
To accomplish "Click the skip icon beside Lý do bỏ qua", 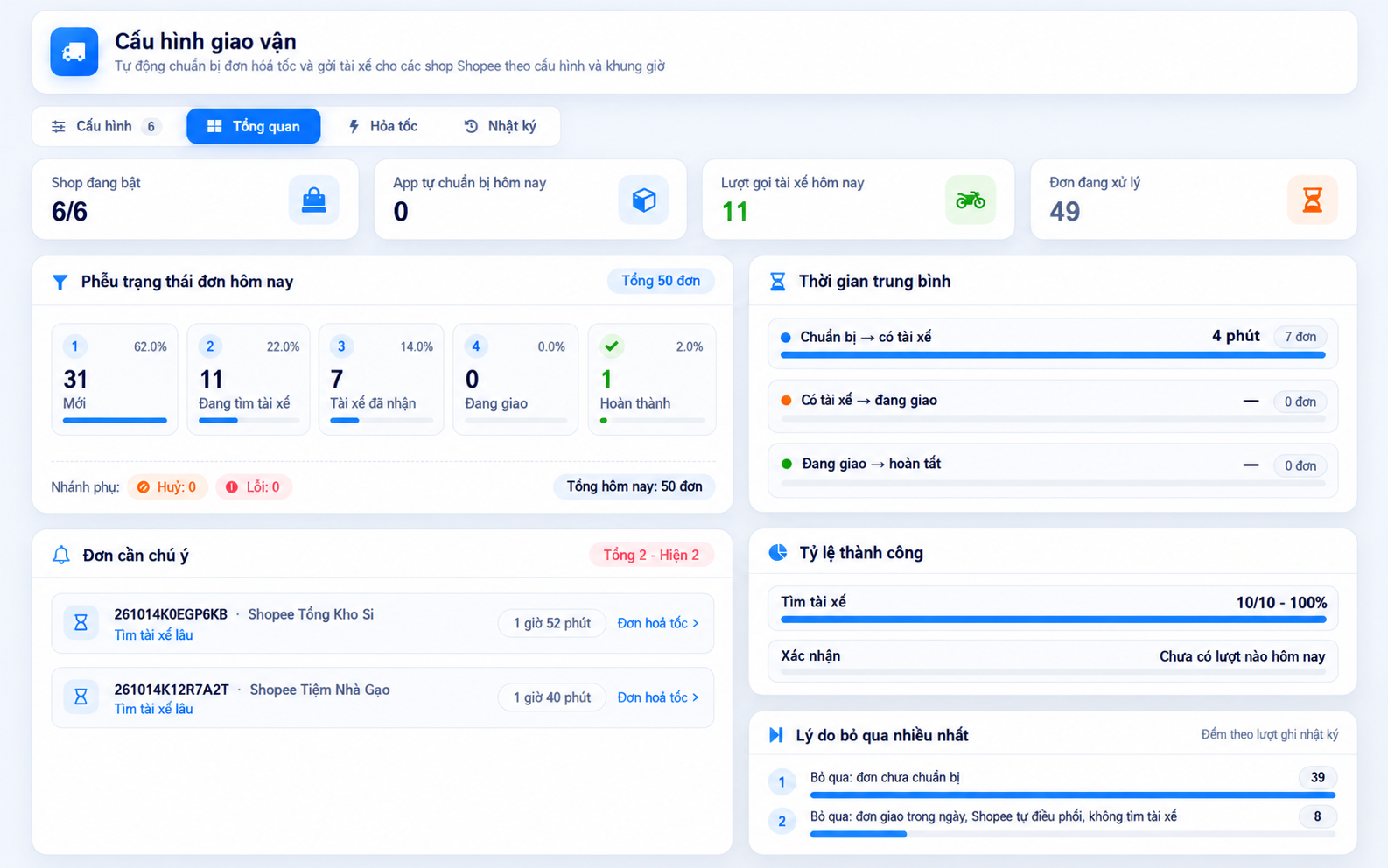I will [775, 735].
